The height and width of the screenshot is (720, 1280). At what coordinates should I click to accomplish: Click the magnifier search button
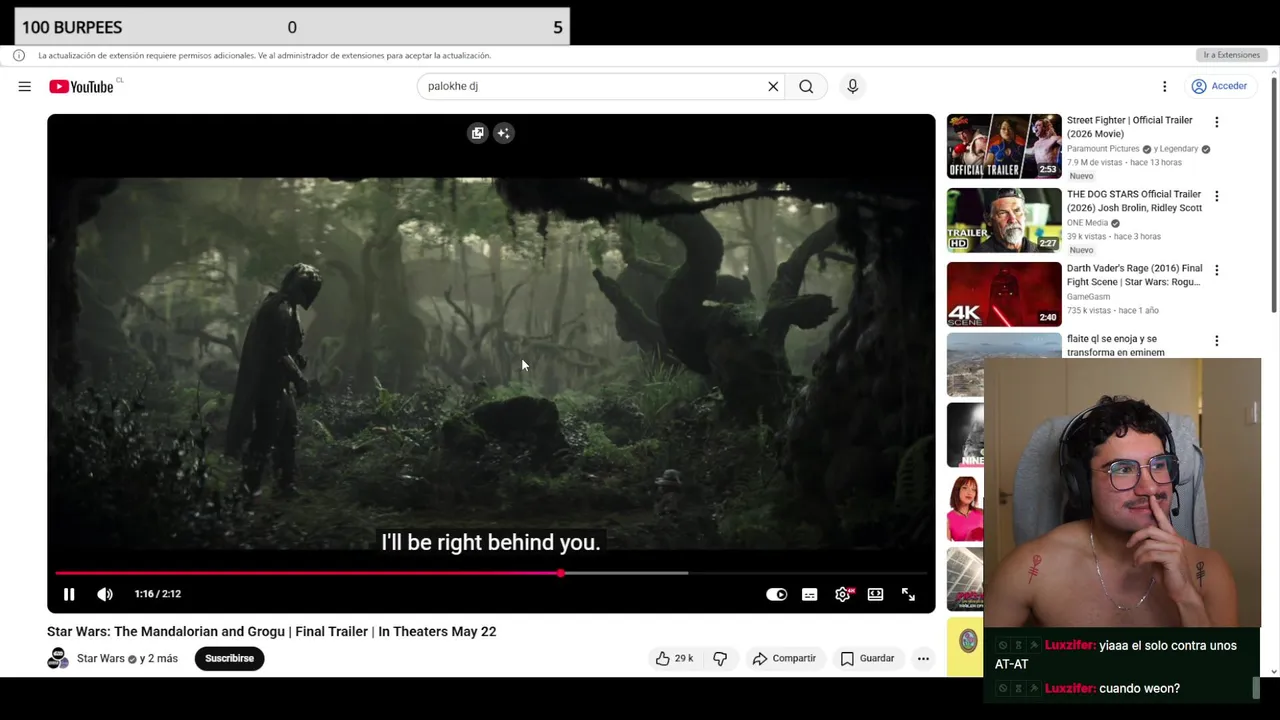coord(806,86)
